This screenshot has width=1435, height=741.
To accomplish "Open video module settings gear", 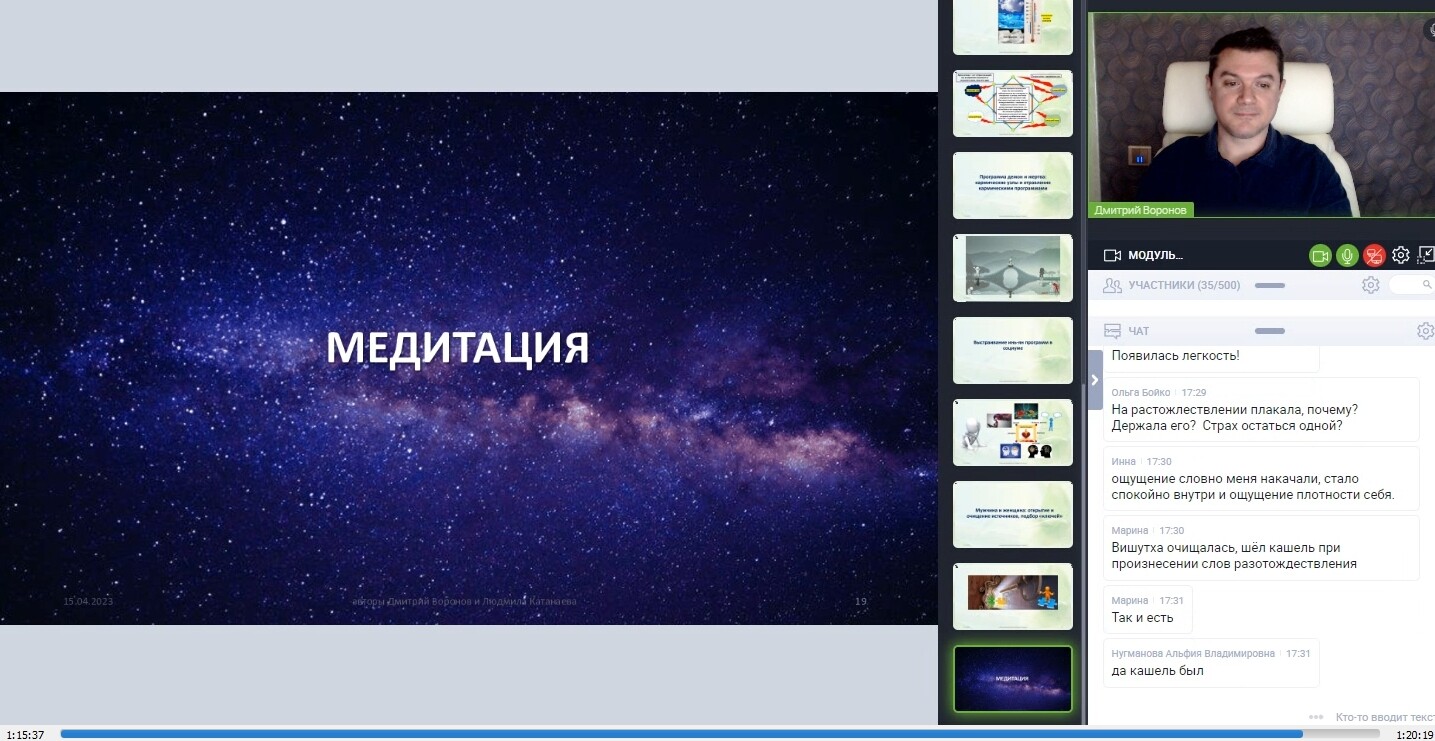I will tap(1401, 256).
